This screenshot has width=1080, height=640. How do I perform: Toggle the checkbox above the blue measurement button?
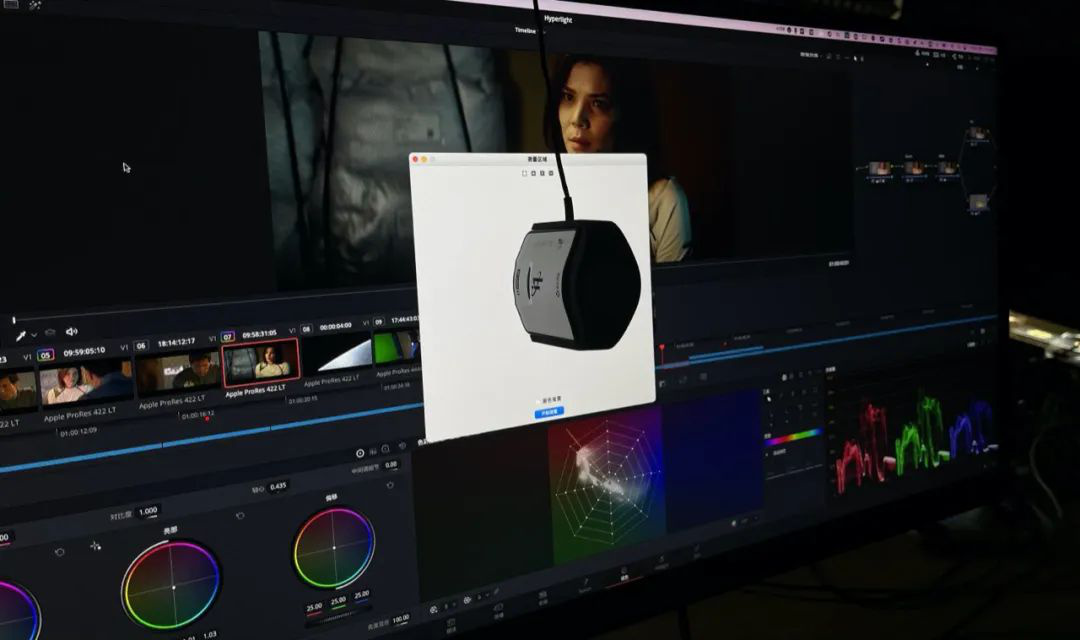539,401
